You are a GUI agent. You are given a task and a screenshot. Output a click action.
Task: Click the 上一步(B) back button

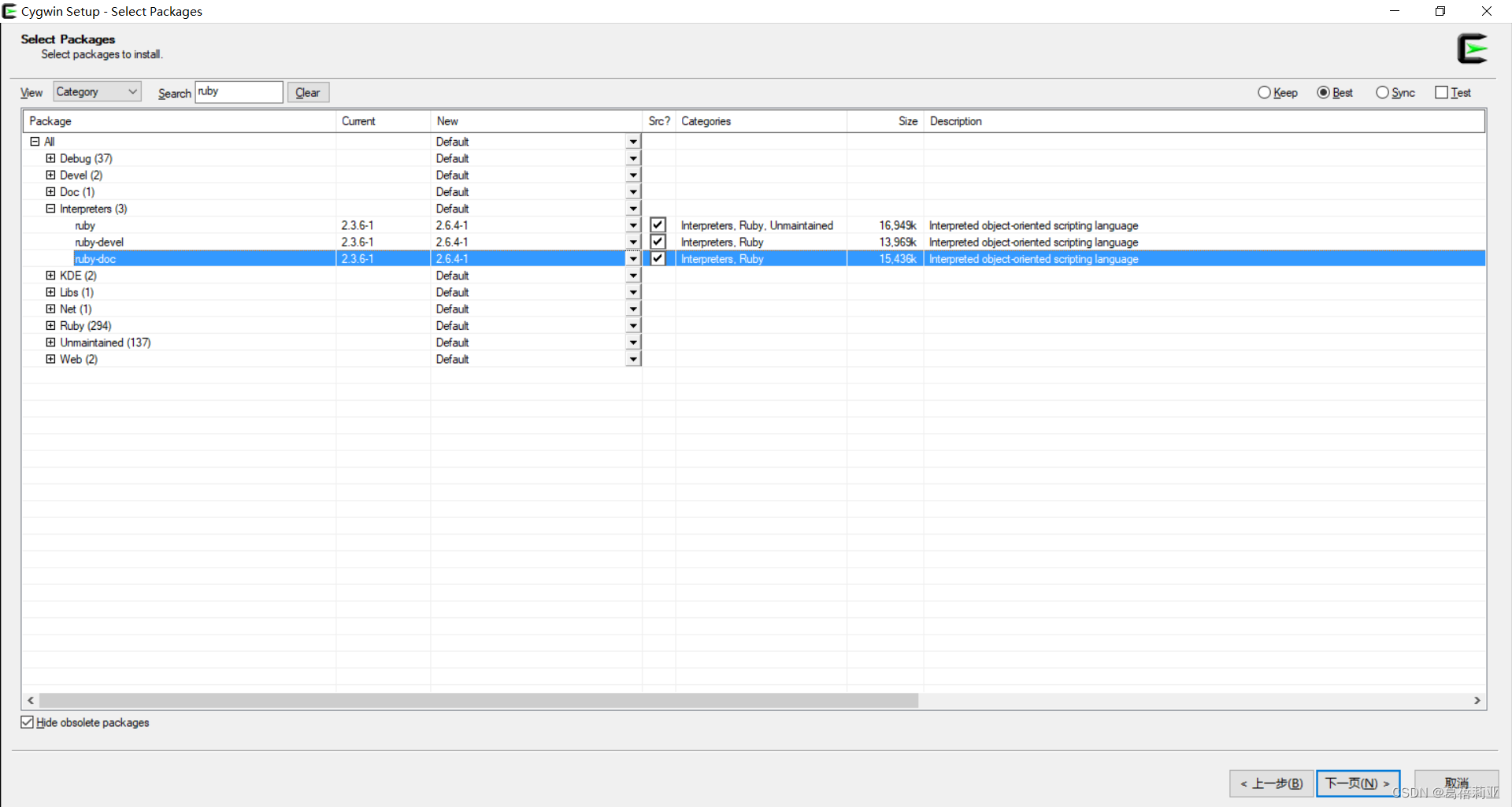click(x=1271, y=783)
